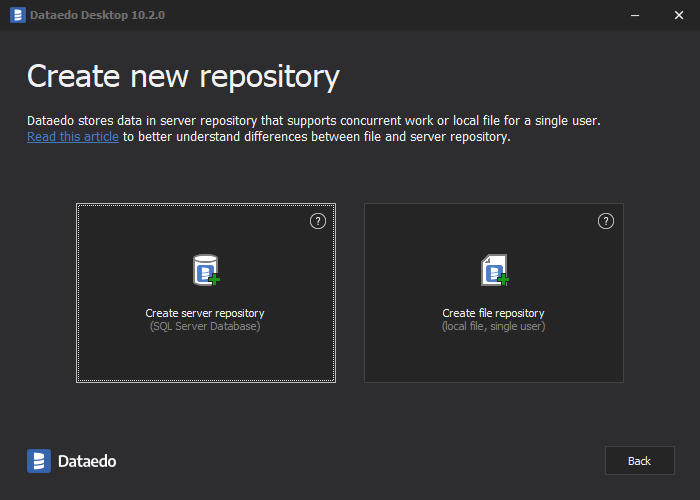Click the server repository database icon
Screen dimensions: 700x500
pos(206,270)
